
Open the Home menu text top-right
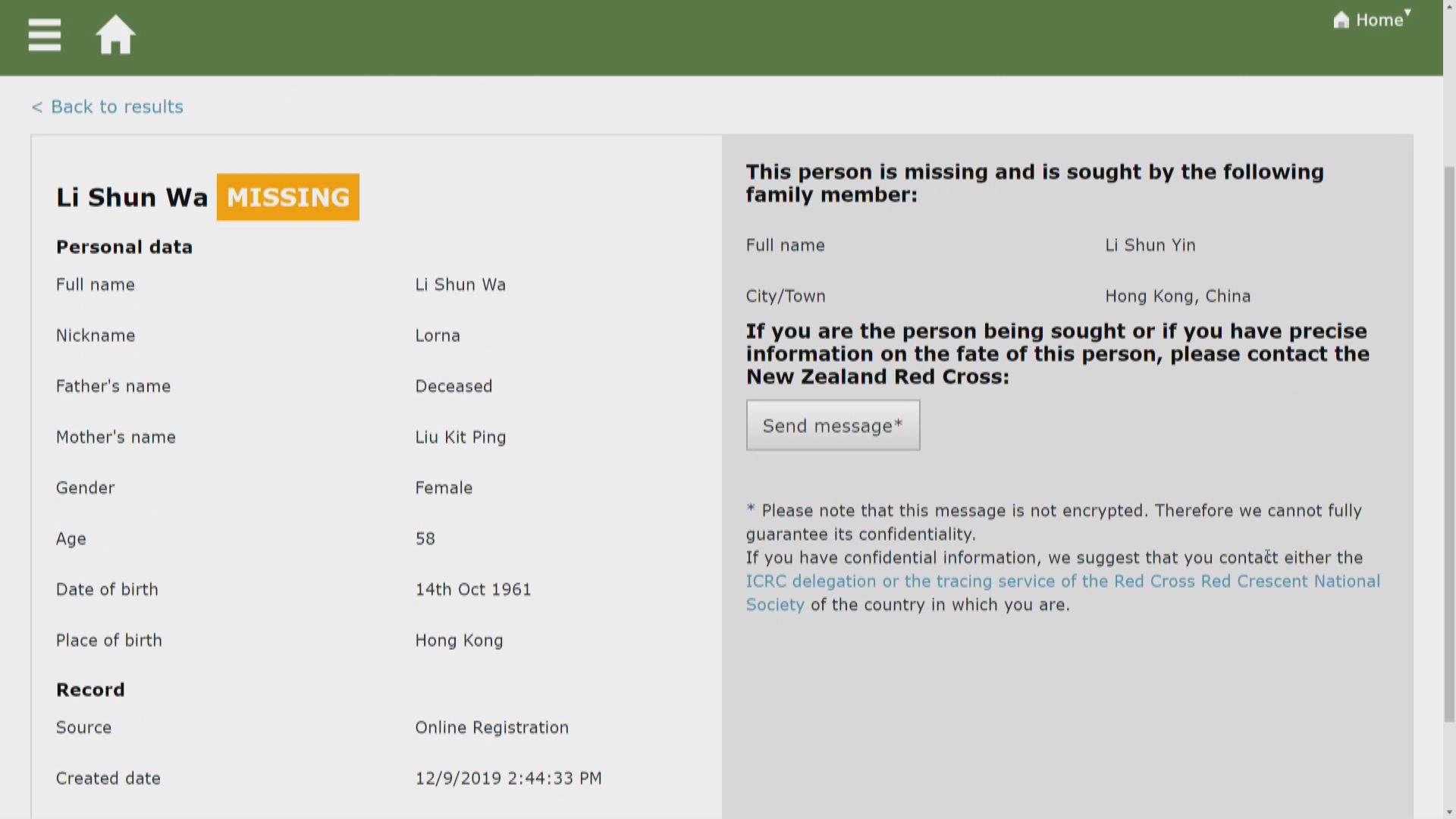1379,20
